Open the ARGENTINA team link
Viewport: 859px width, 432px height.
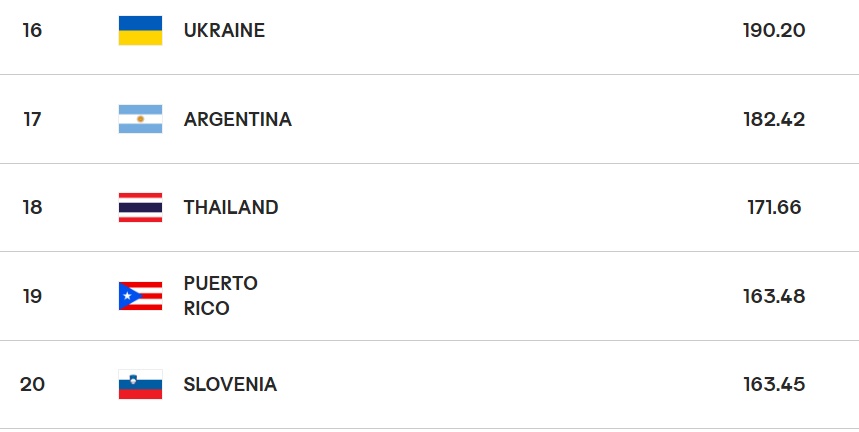point(237,120)
